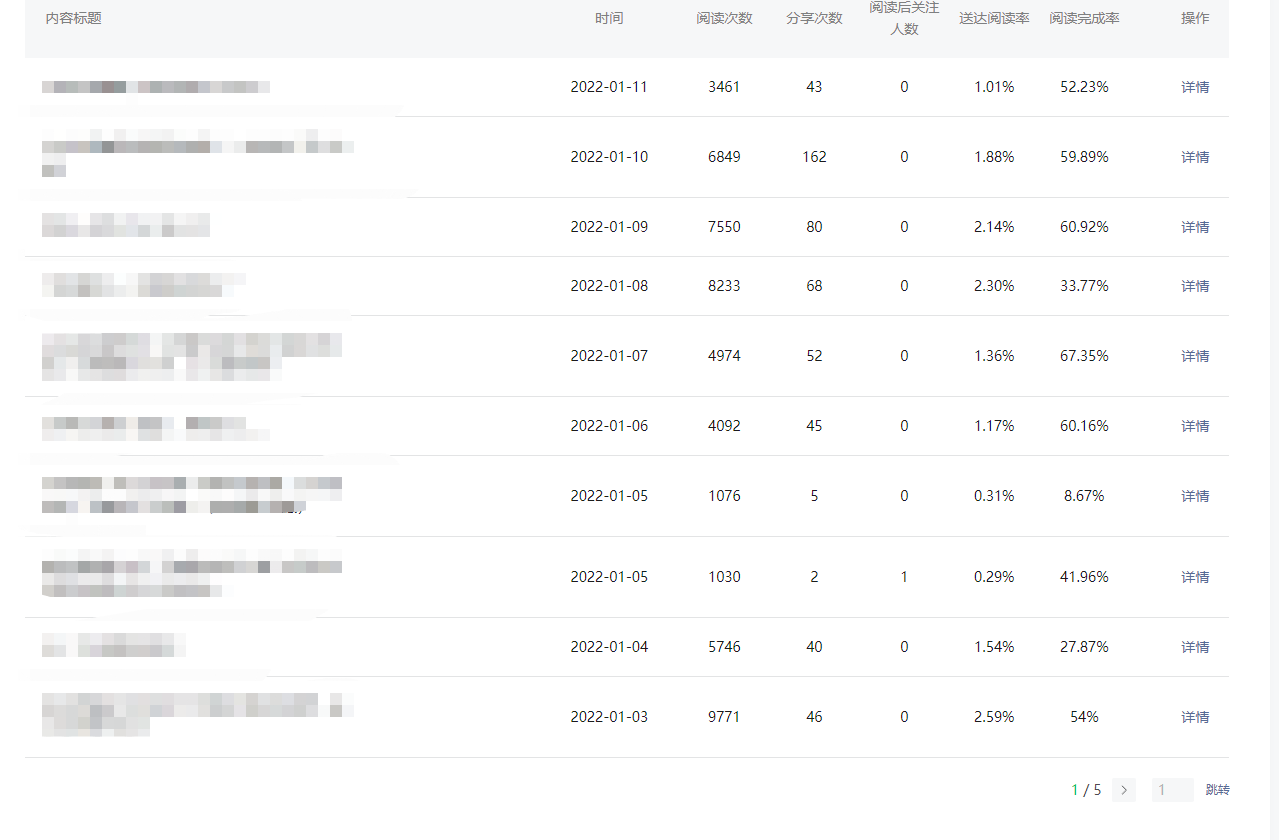
Task: Select the date cell 2022-01-11
Action: (x=609, y=87)
